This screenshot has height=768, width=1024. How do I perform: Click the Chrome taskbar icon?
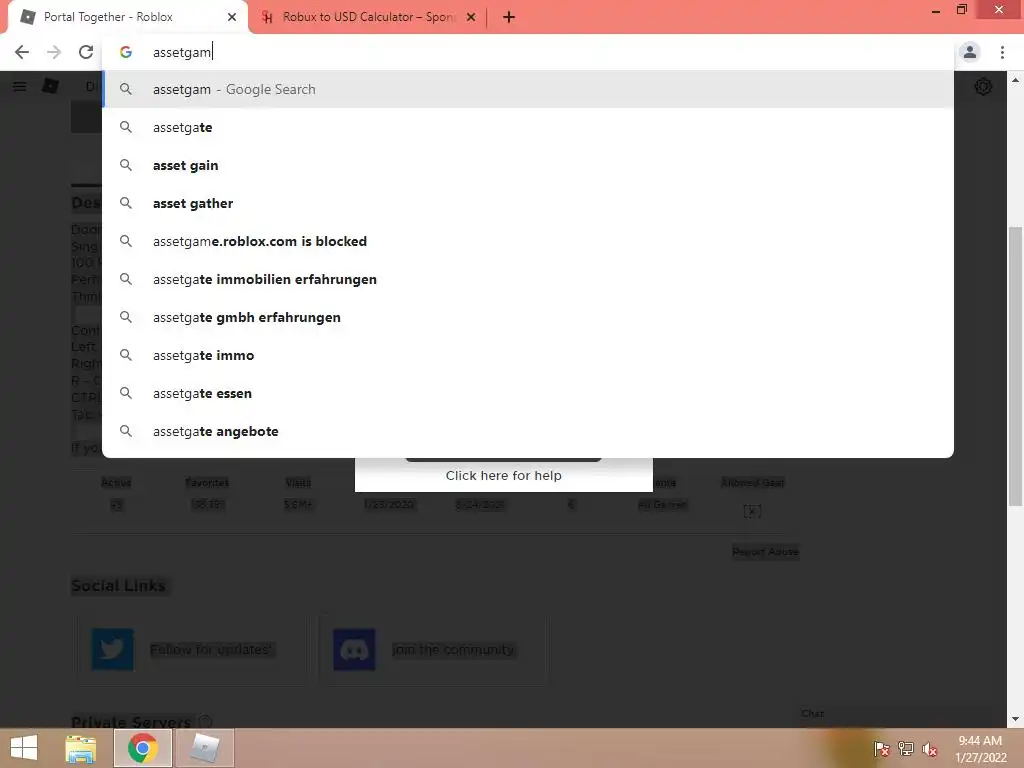pyautogui.click(x=143, y=748)
